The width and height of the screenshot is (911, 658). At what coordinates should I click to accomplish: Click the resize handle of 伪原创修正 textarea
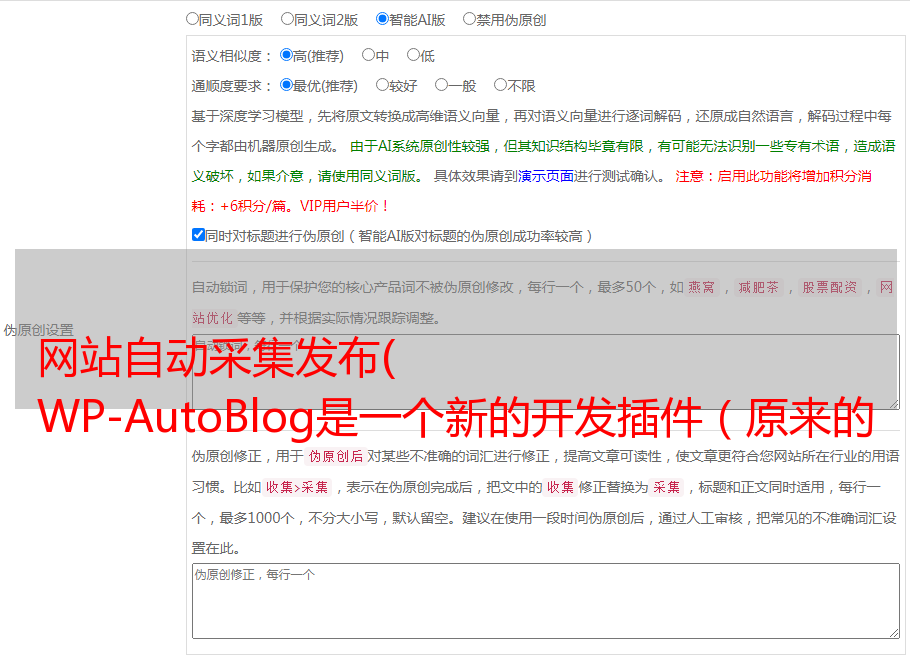[x=894, y=633]
